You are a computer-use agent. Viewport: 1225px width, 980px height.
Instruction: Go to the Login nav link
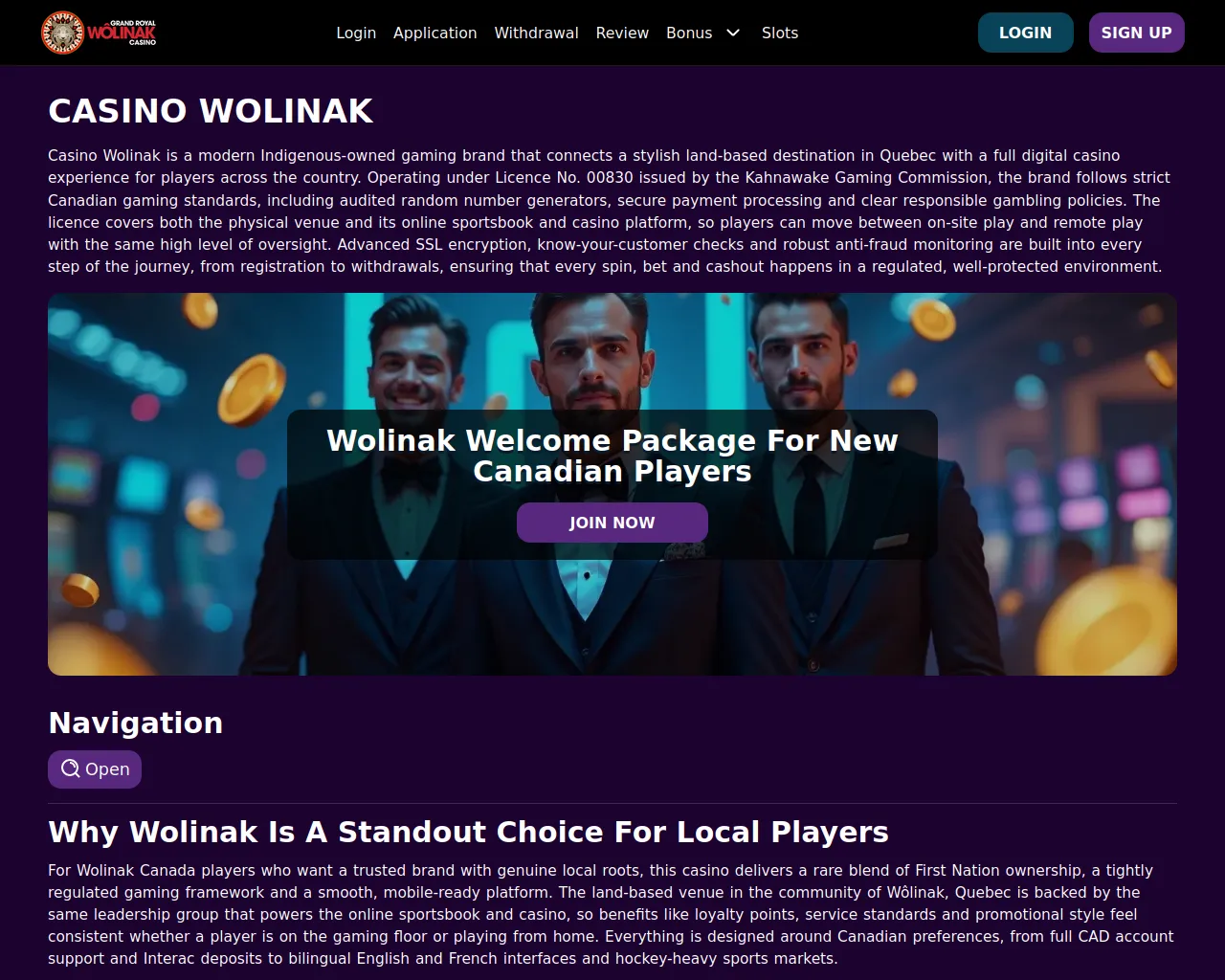pos(356,33)
